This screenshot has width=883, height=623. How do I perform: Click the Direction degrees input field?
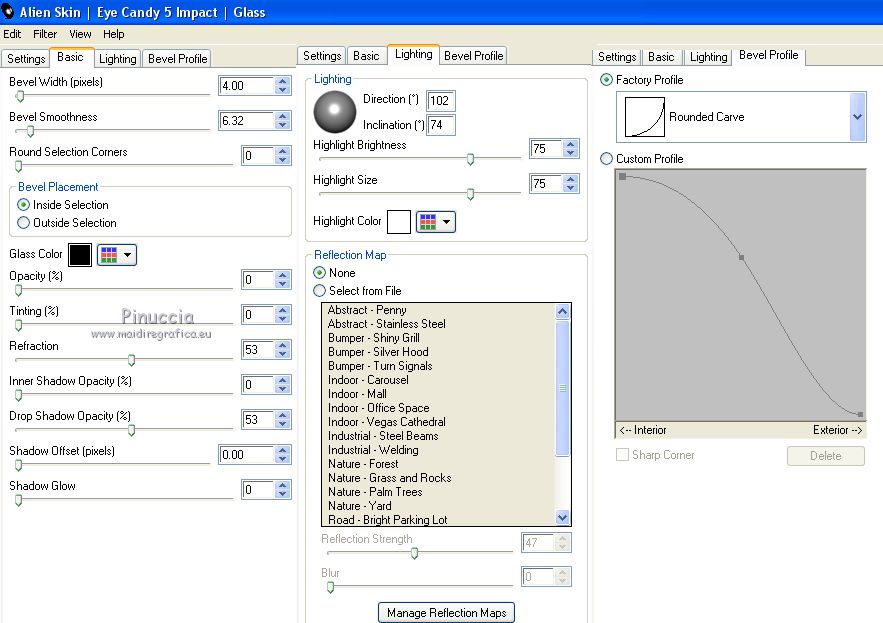(440, 101)
